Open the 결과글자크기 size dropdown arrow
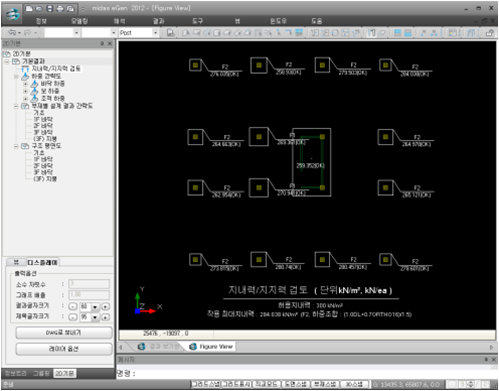Screen dimensions: 499x391 (x=95, y=307)
